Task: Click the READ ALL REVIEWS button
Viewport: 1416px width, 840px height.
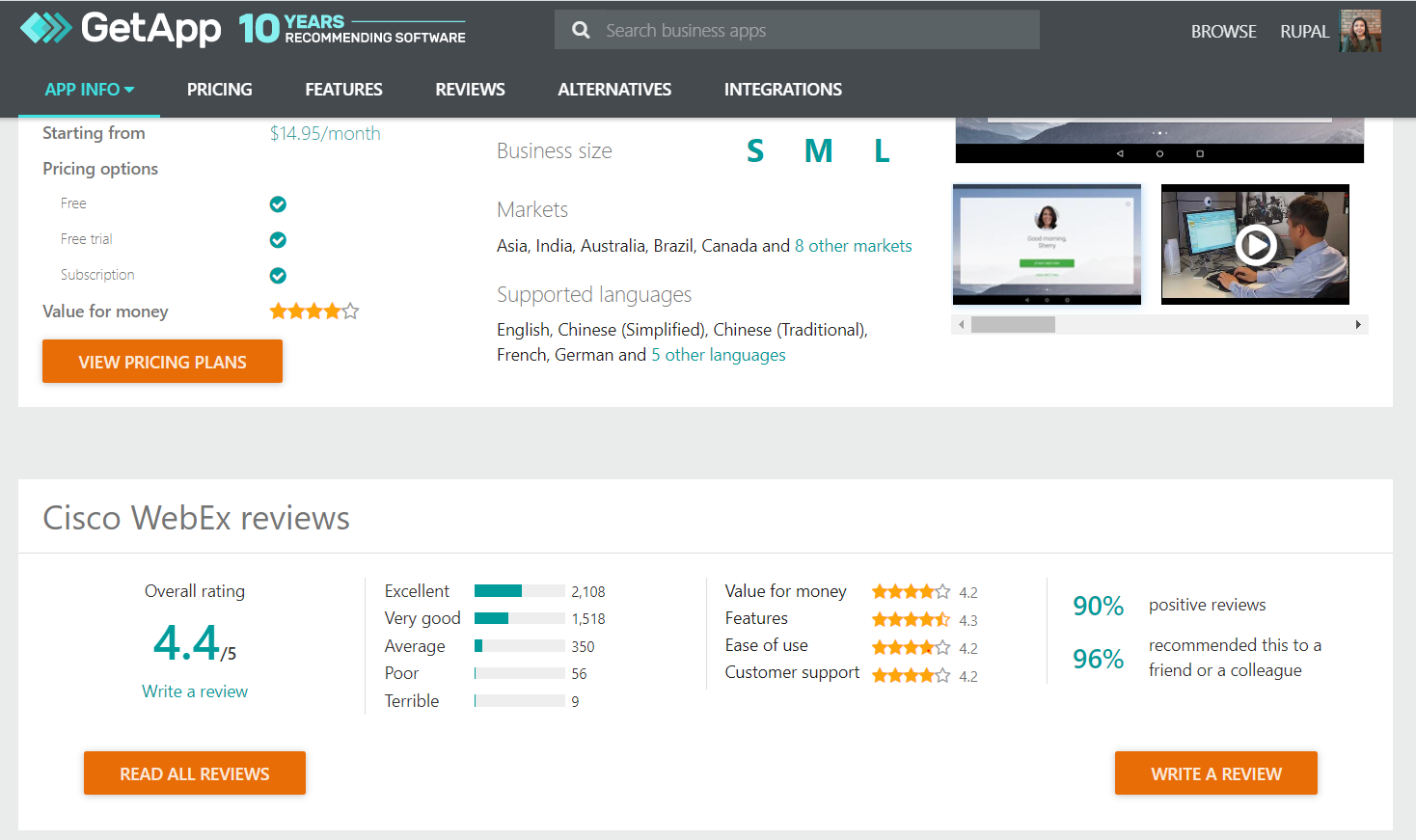Action: click(195, 773)
